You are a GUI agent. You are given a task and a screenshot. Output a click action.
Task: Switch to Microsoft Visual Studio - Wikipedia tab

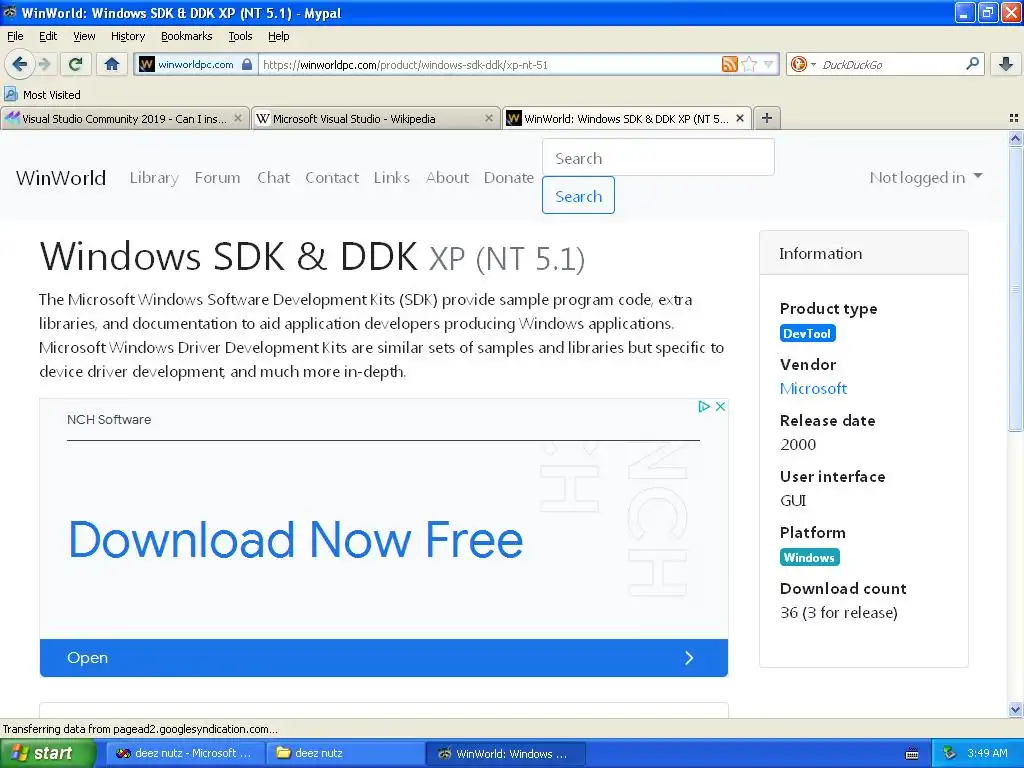point(376,118)
